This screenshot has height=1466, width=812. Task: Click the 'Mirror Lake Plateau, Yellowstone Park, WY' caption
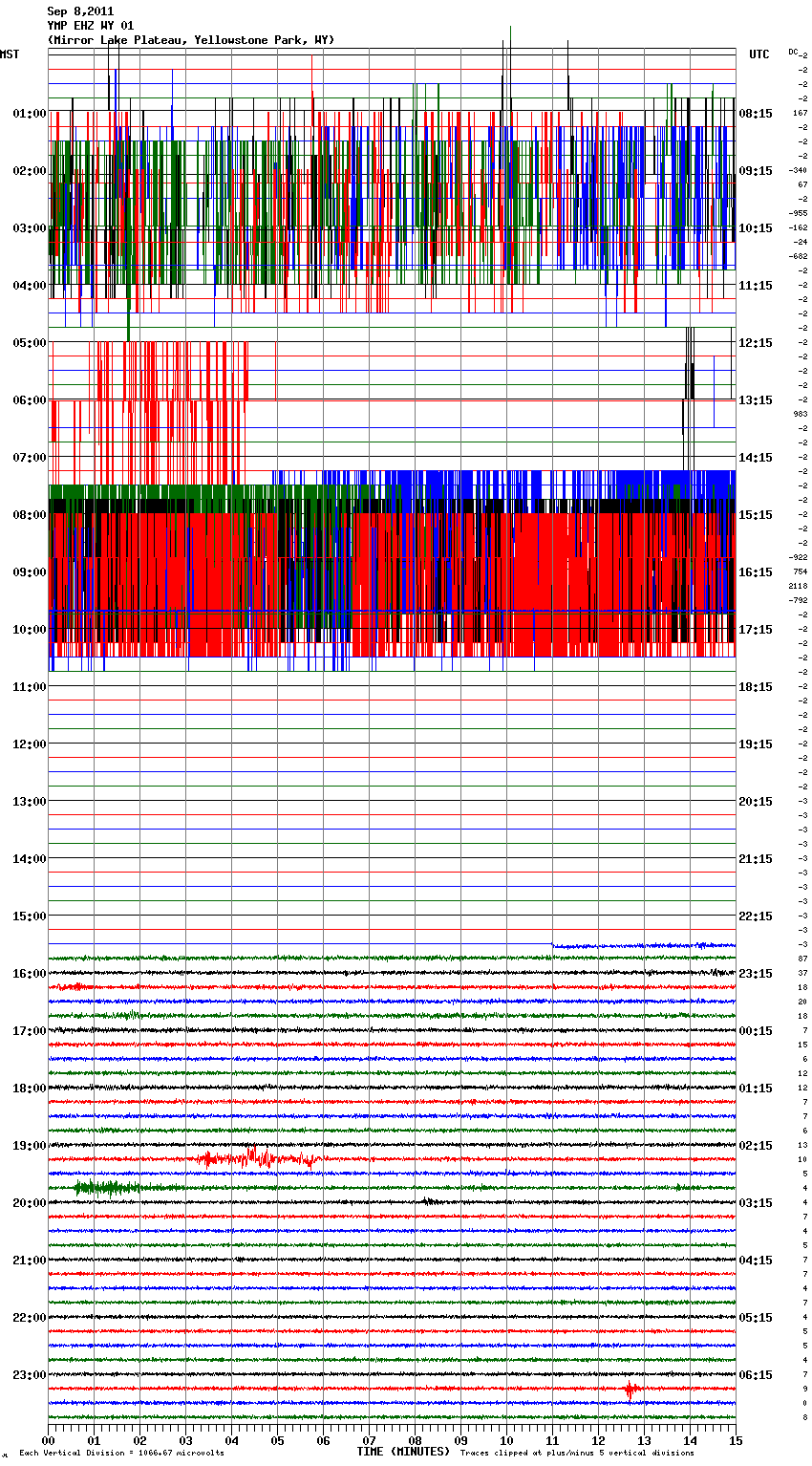191,40
